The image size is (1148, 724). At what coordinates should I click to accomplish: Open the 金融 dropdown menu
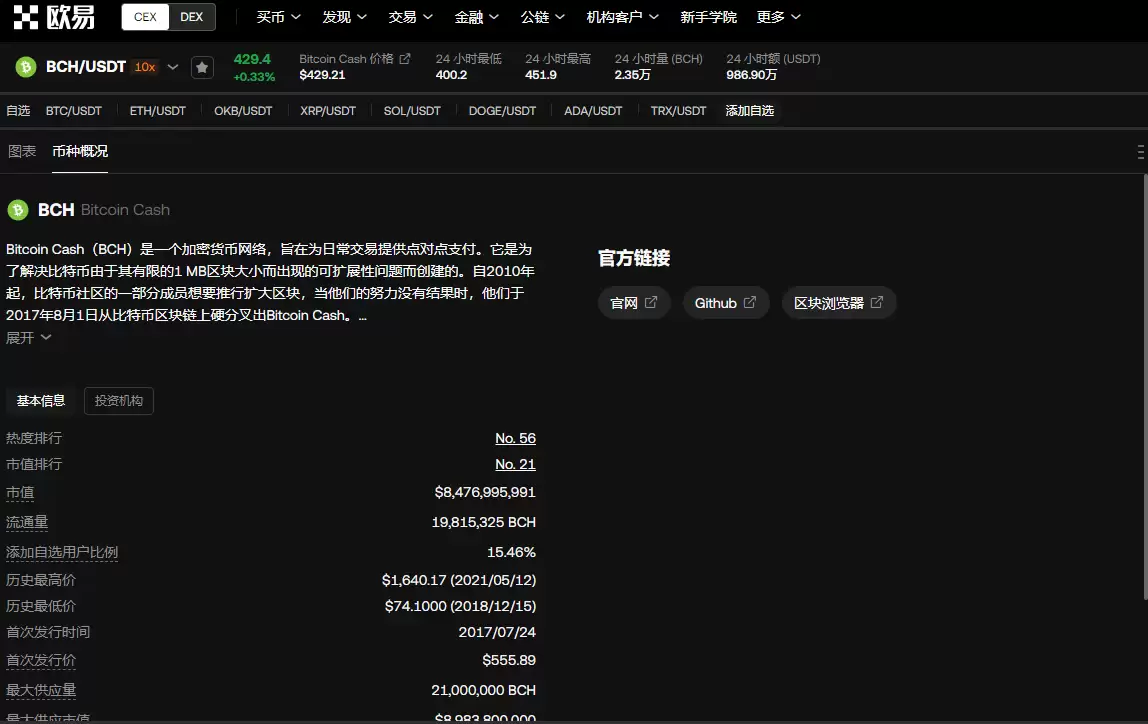[476, 17]
